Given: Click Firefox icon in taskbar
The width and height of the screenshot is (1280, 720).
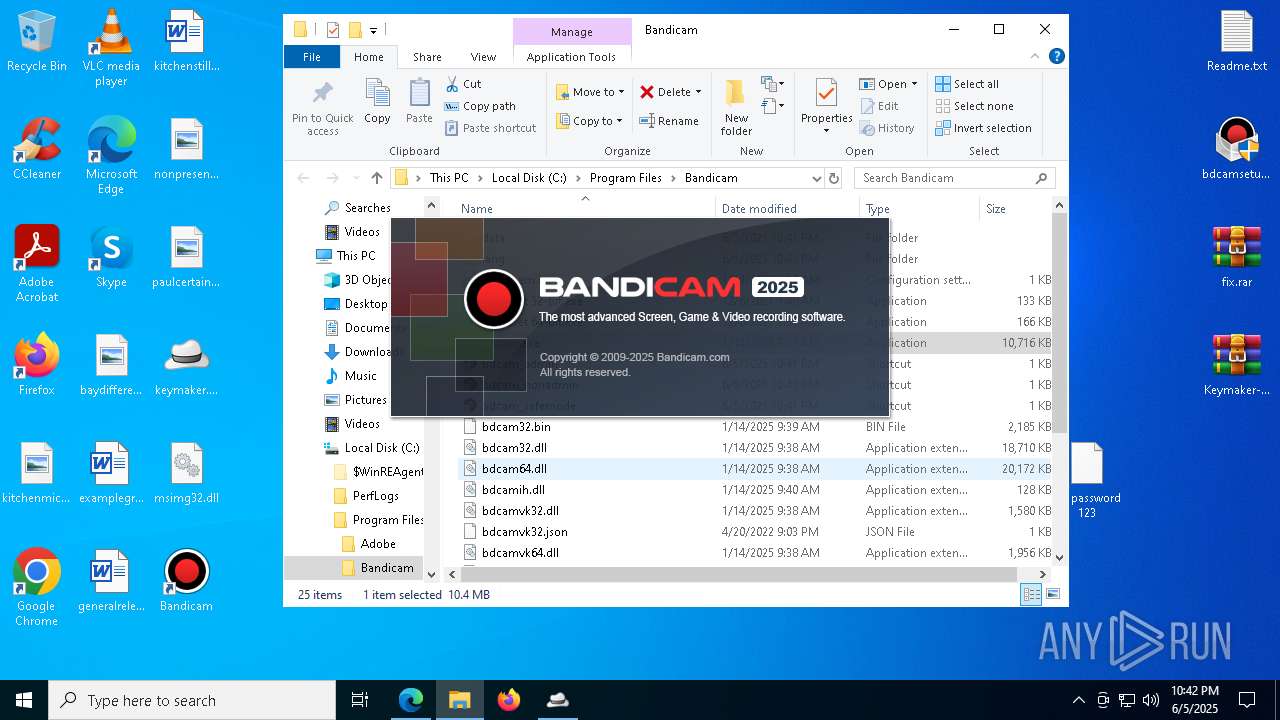Looking at the screenshot, I should (509, 700).
